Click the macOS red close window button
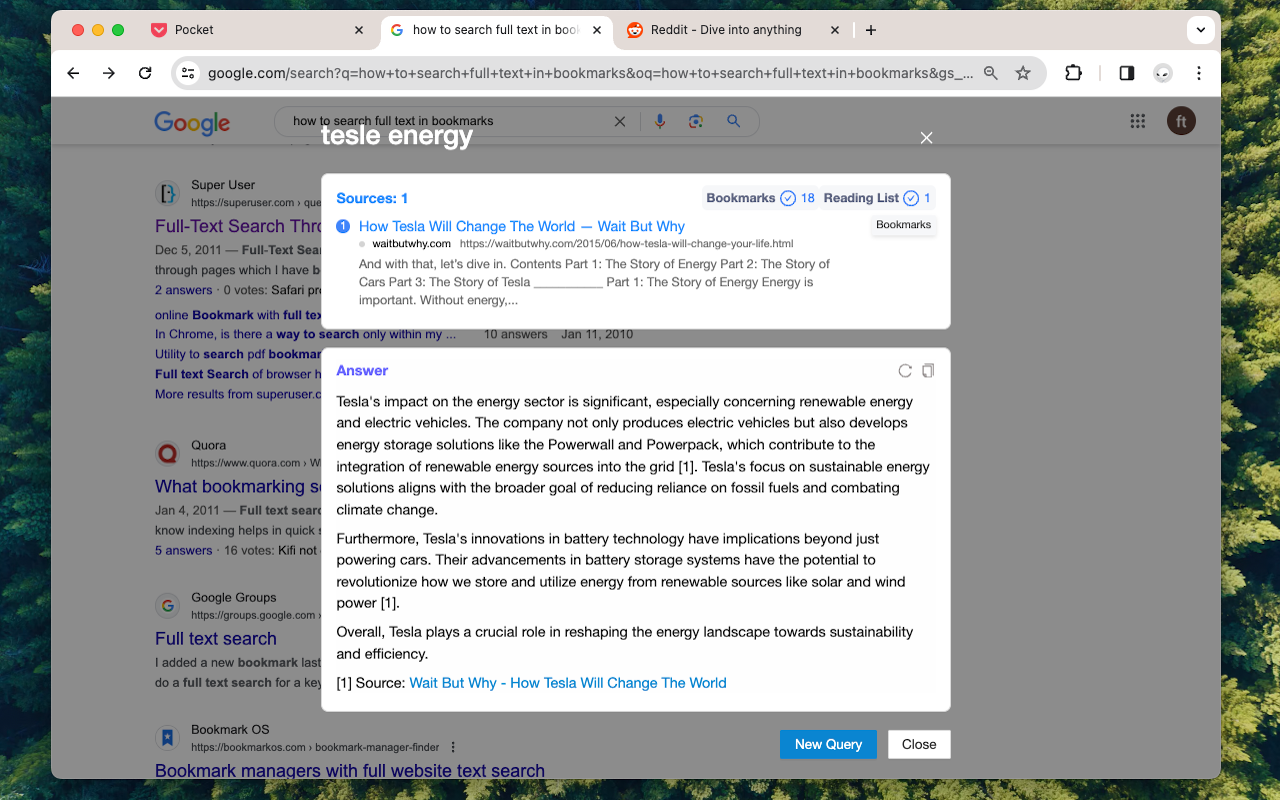 click(78, 30)
